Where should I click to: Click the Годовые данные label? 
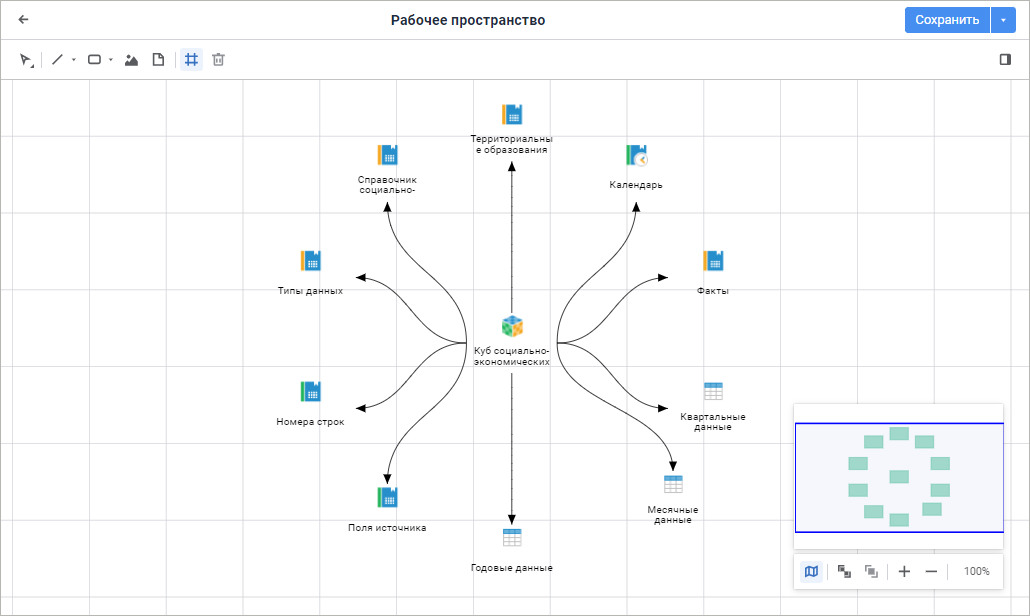click(x=512, y=568)
